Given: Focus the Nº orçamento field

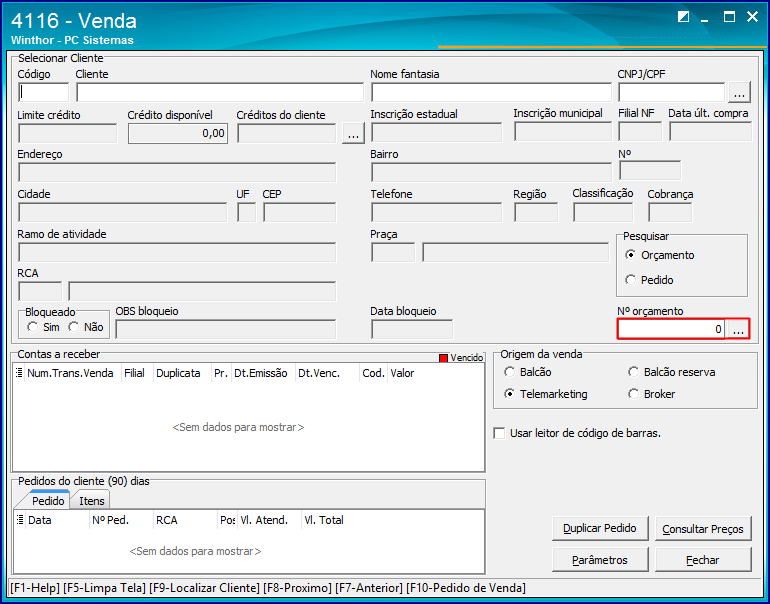Looking at the screenshot, I should 672,329.
